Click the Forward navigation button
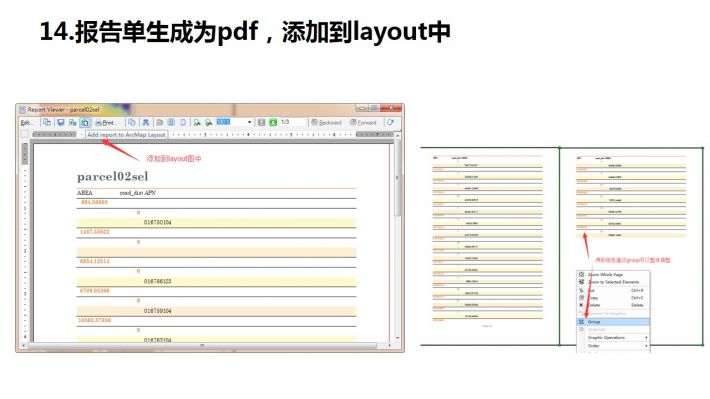Viewport: 710px width, 399px height. point(363,123)
